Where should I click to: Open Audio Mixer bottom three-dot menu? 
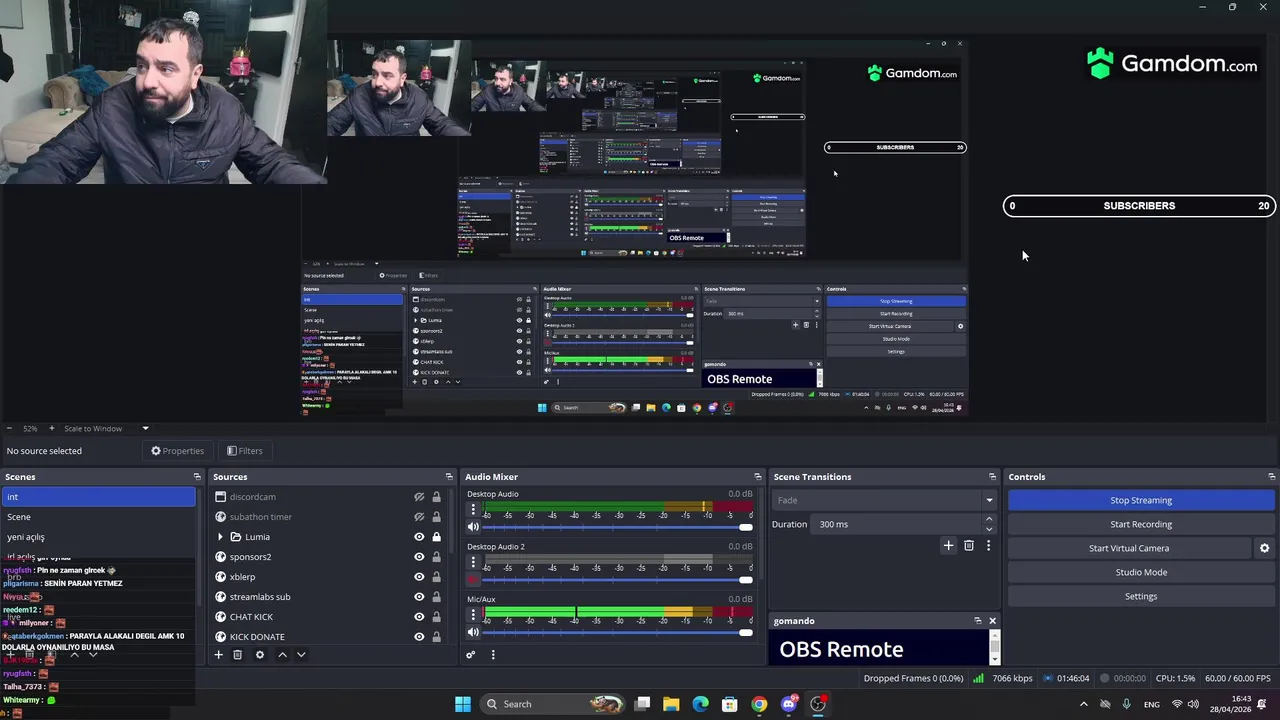[493, 655]
